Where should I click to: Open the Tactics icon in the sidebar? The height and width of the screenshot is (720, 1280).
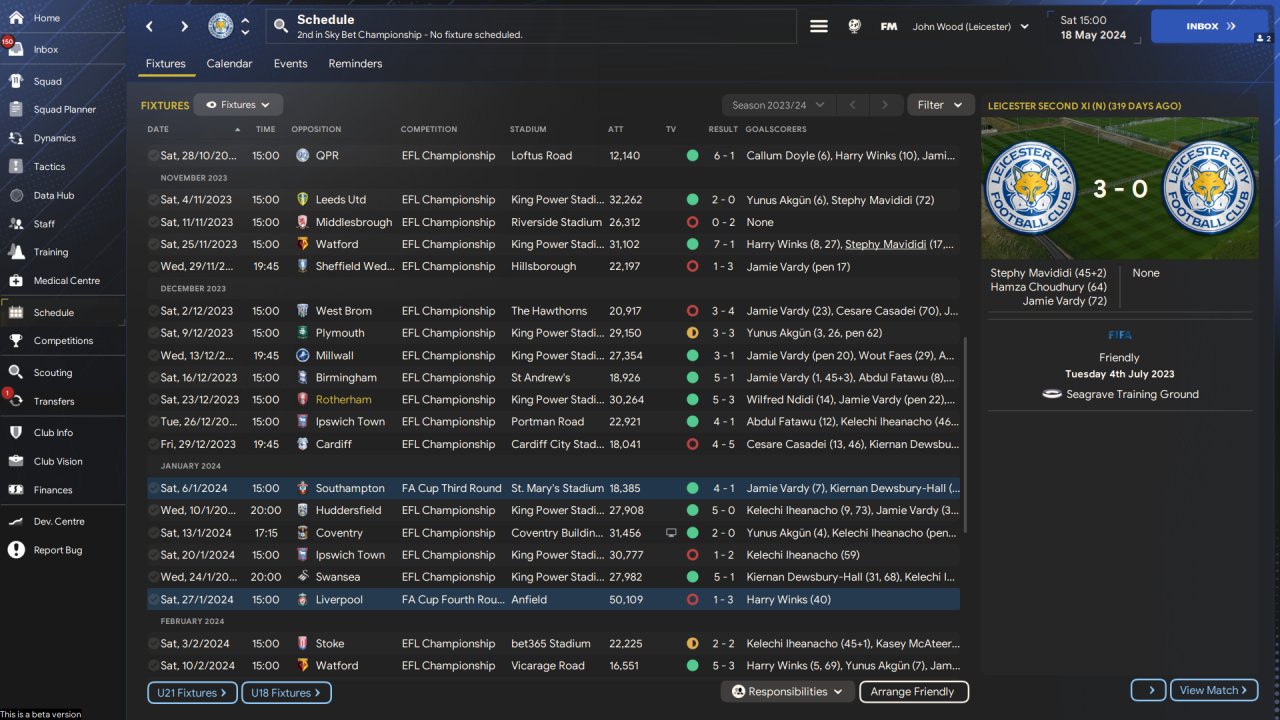pyautogui.click(x=16, y=166)
